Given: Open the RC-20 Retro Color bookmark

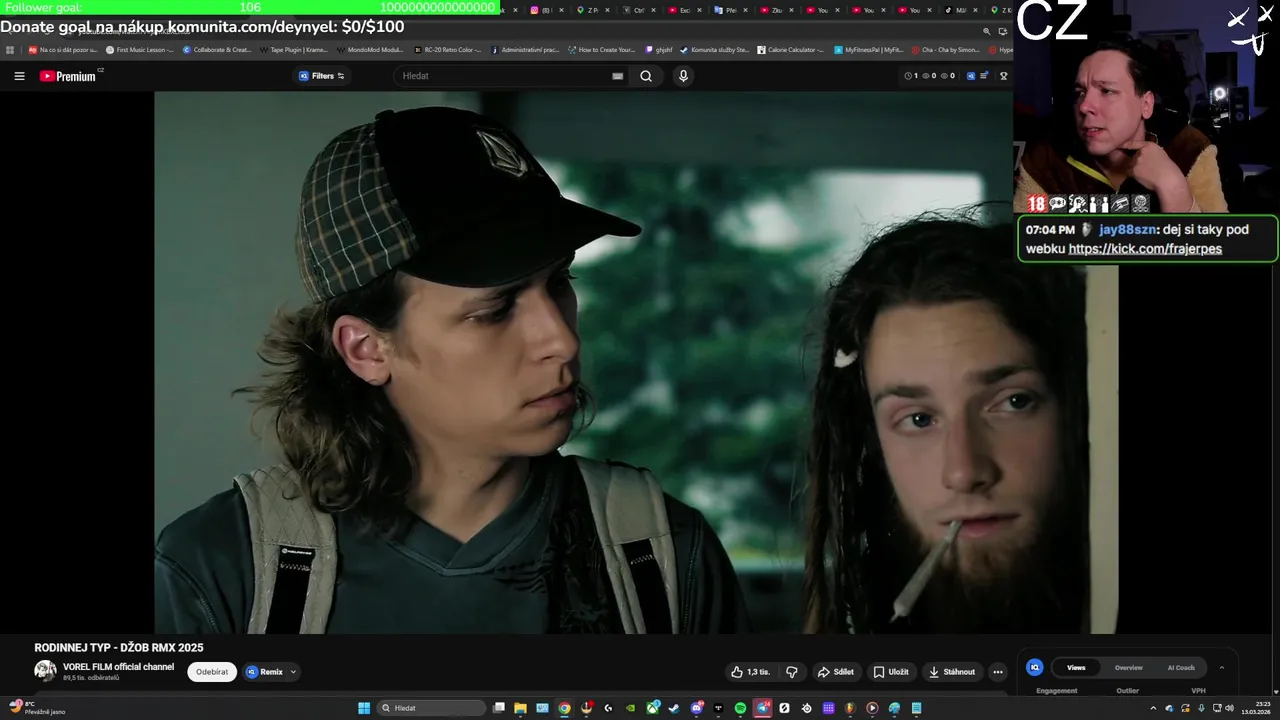Looking at the screenshot, I should point(447,49).
